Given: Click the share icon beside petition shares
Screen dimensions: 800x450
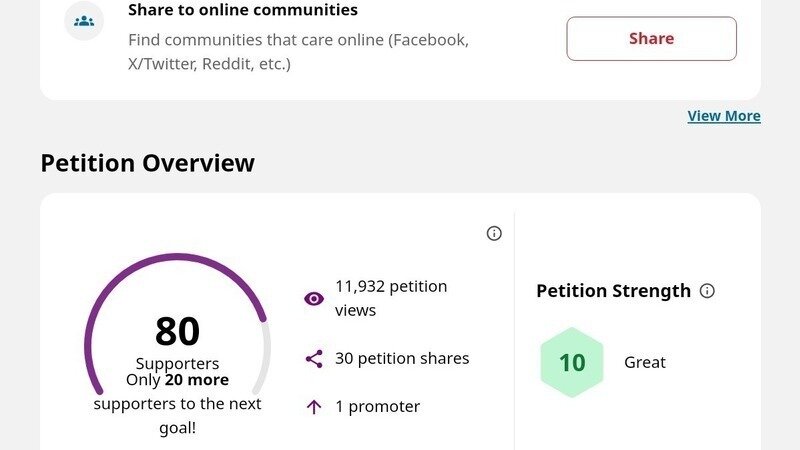Looking at the screenshot, I should [314, 358].
